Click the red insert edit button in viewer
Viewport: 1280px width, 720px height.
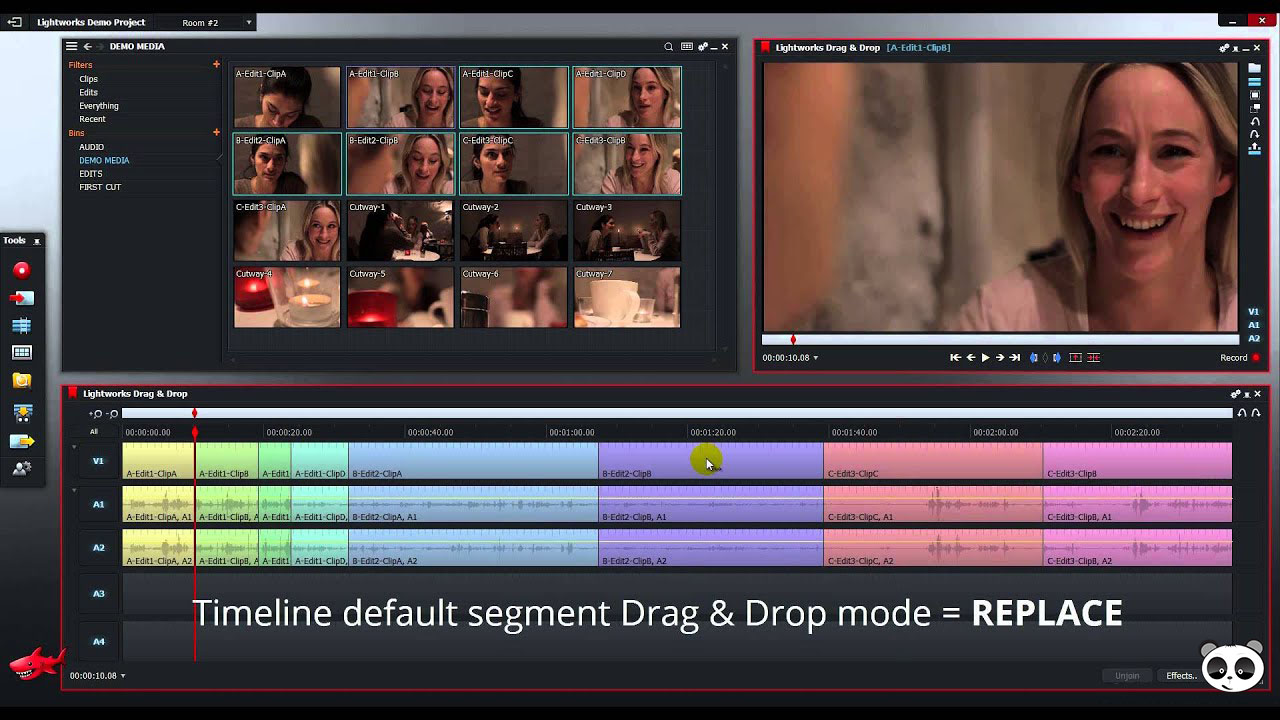pos(1094,357)
